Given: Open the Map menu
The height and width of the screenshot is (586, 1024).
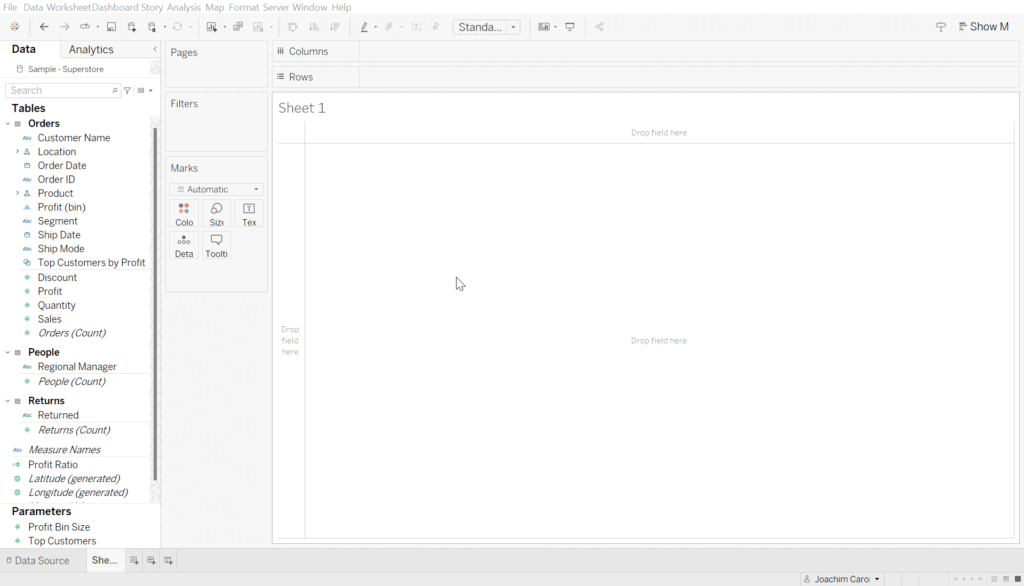Looking at the screenshot, I should coord(214,7).
